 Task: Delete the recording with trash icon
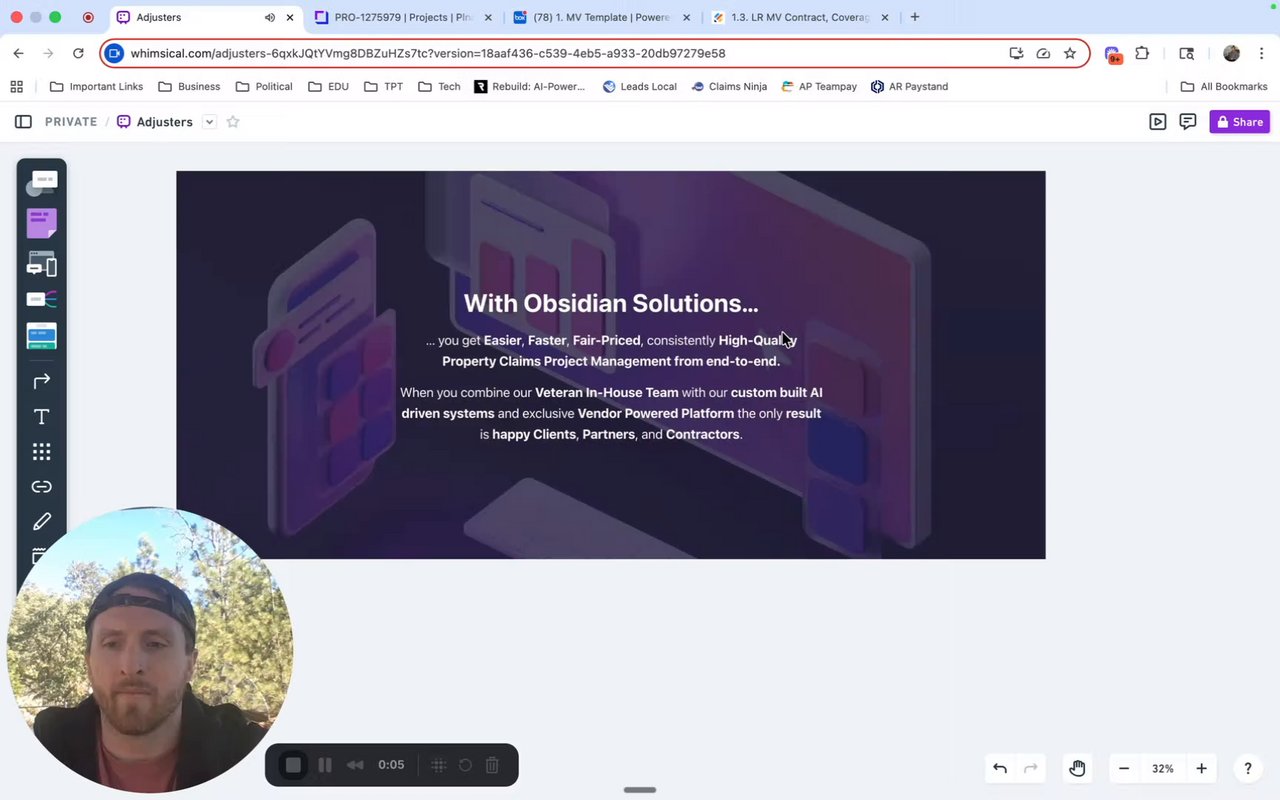click(x=492, y=765)
